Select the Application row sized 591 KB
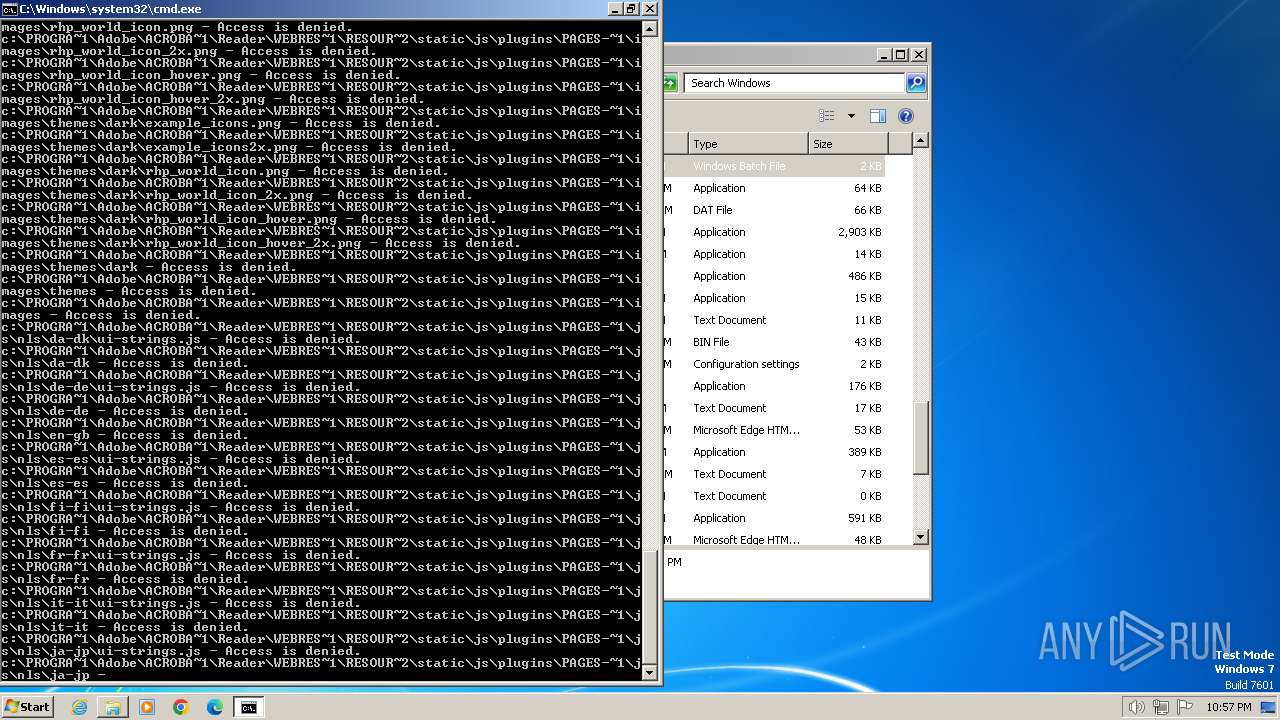The width and height of the screenshot is (1280, 720). coord(774,518)
